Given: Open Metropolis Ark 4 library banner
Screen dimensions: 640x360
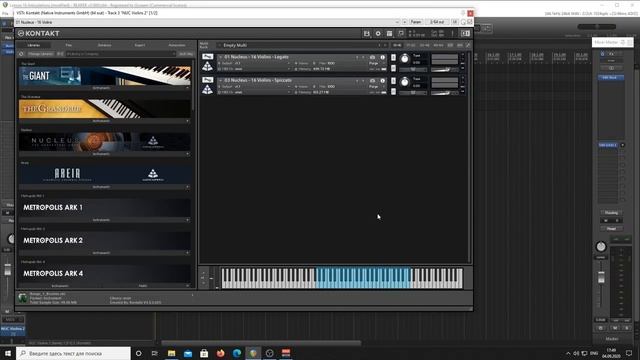Looking at the screenshot, I should 105,273.
